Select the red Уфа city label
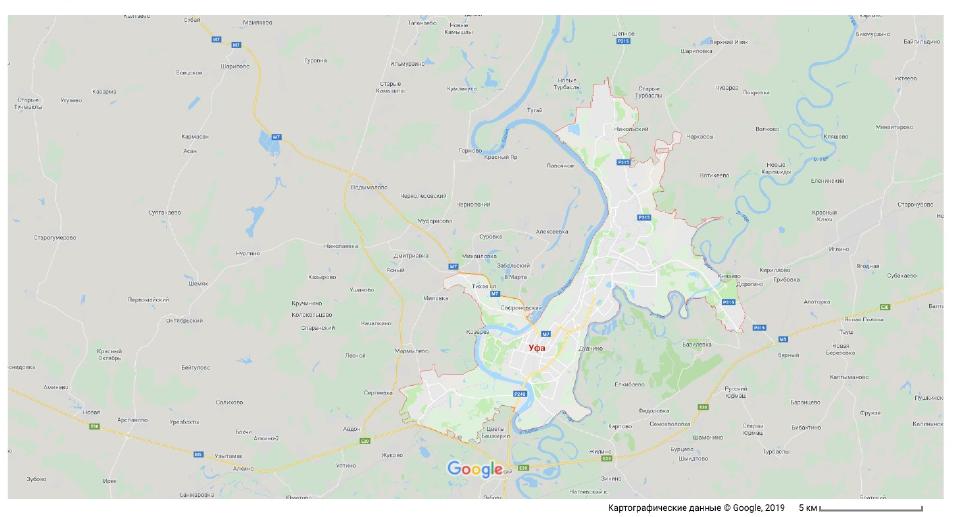The height and width of the screenshot is (517, 953). point(537,348)
